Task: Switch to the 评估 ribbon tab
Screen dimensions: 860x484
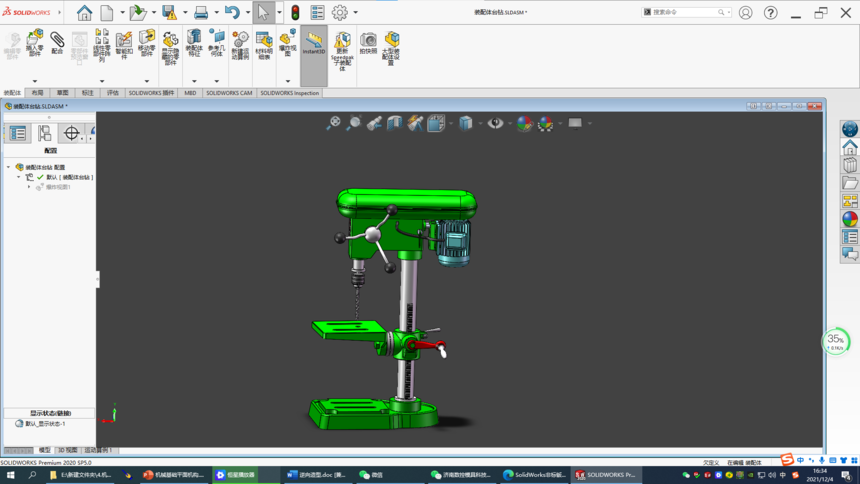Action: 112,93
